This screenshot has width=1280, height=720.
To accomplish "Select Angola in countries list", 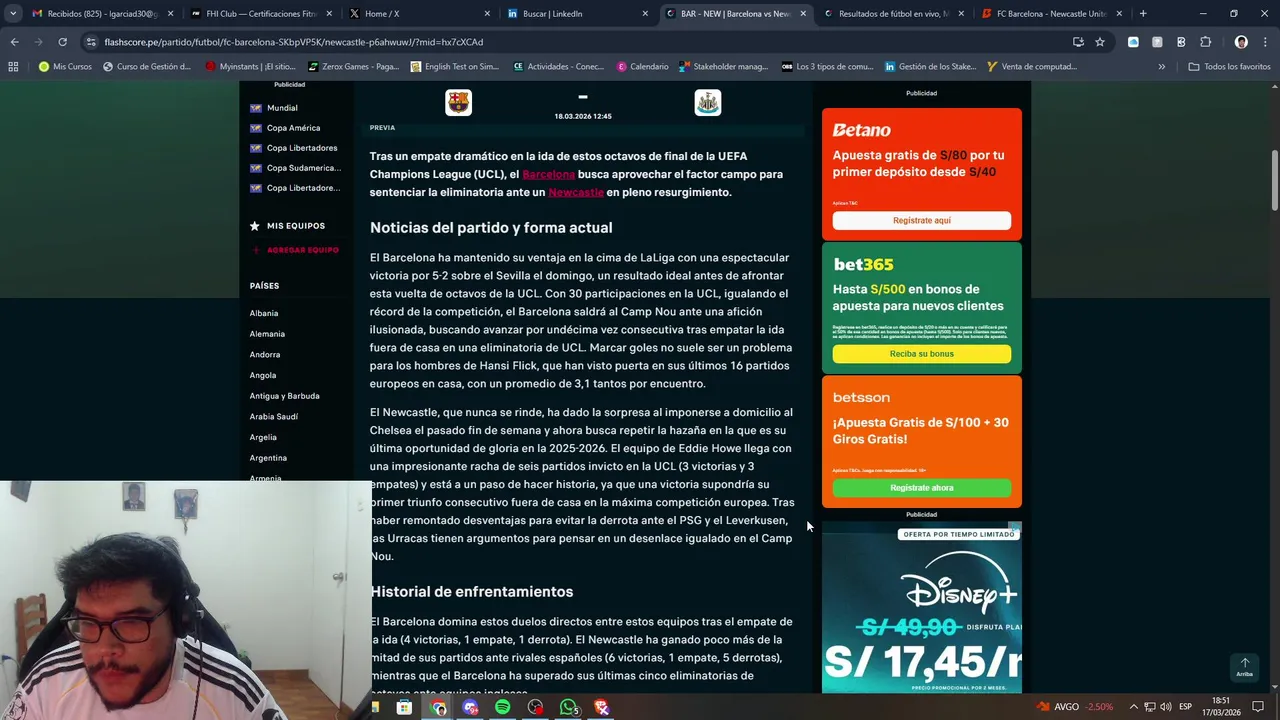I will coord(263,375).
